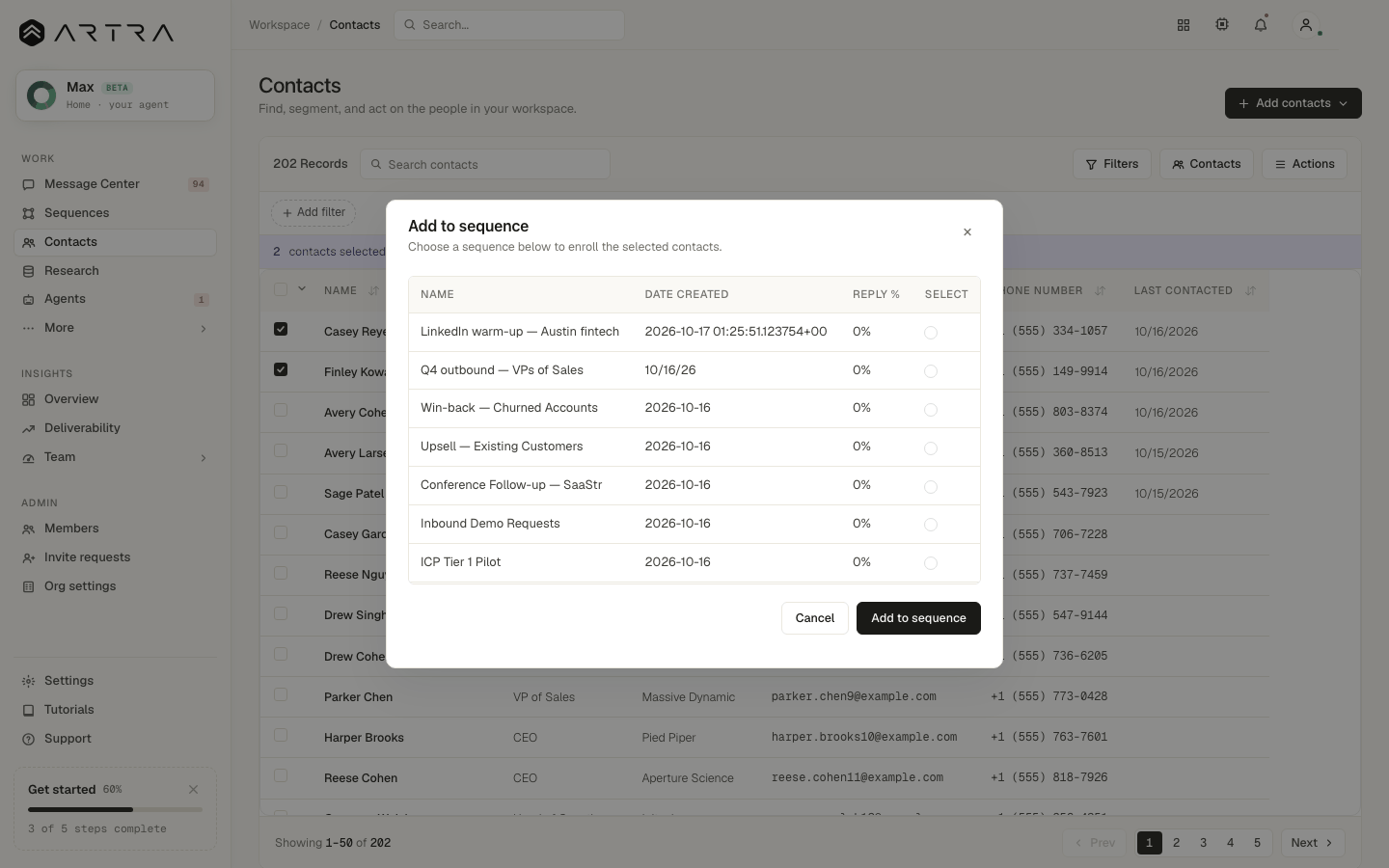Open Tutorials page
This screenshot has width=1389, height=868.
tap(116, 710)
